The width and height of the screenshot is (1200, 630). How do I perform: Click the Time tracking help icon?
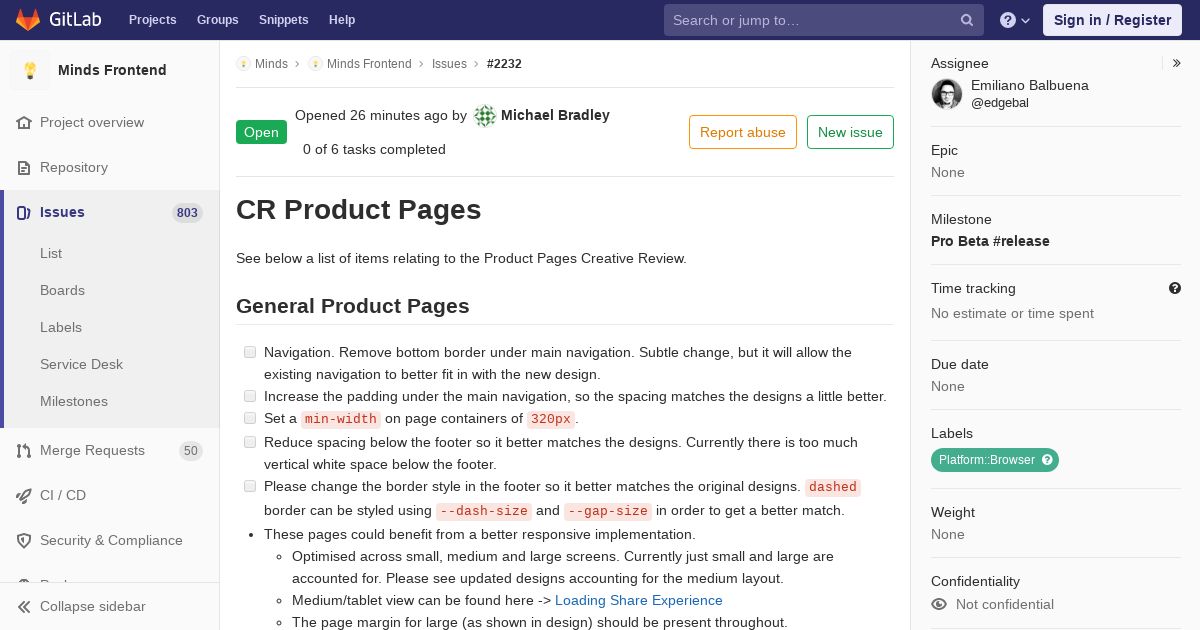tap(1175, 288)
